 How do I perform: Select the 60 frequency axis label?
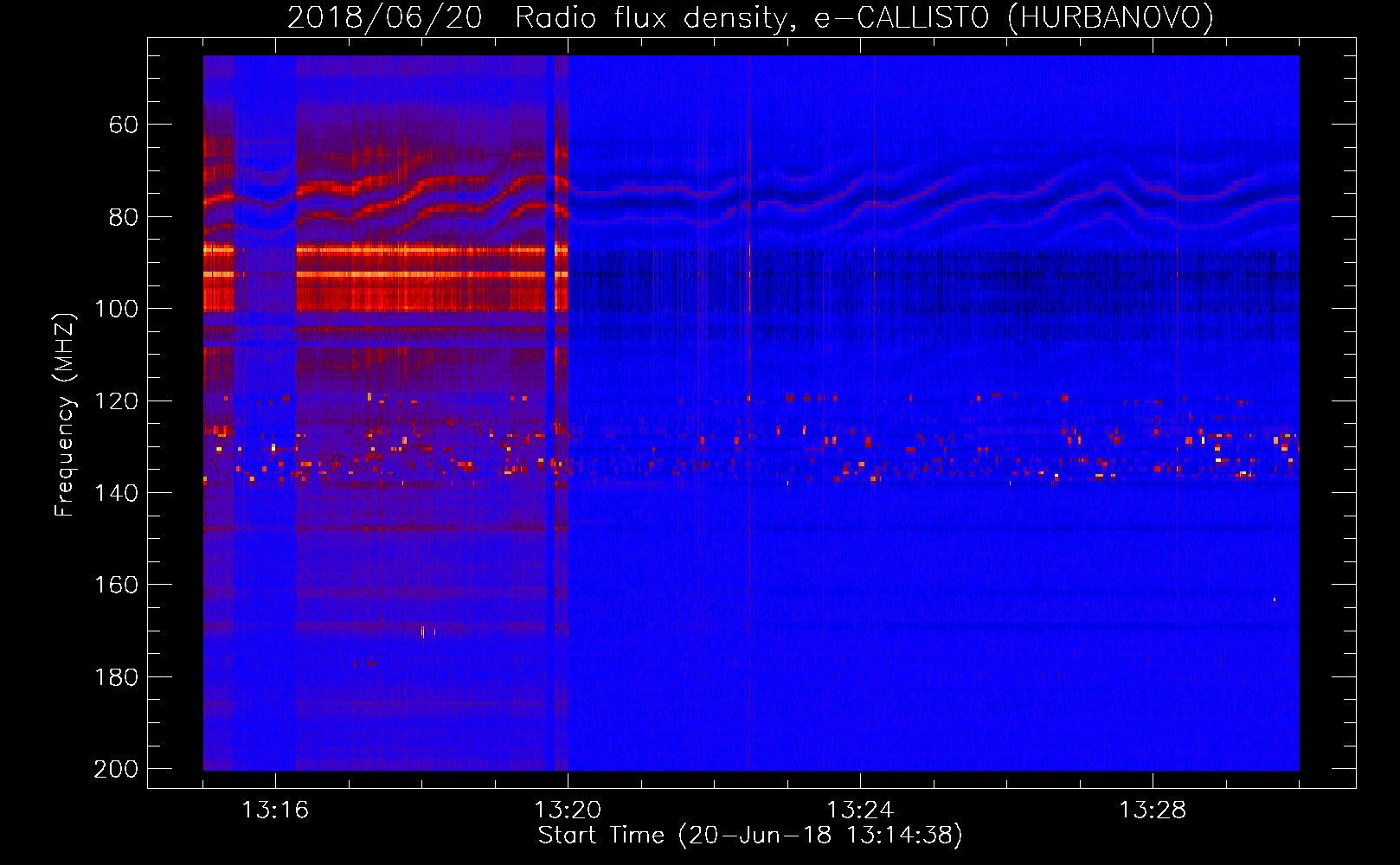124,125
